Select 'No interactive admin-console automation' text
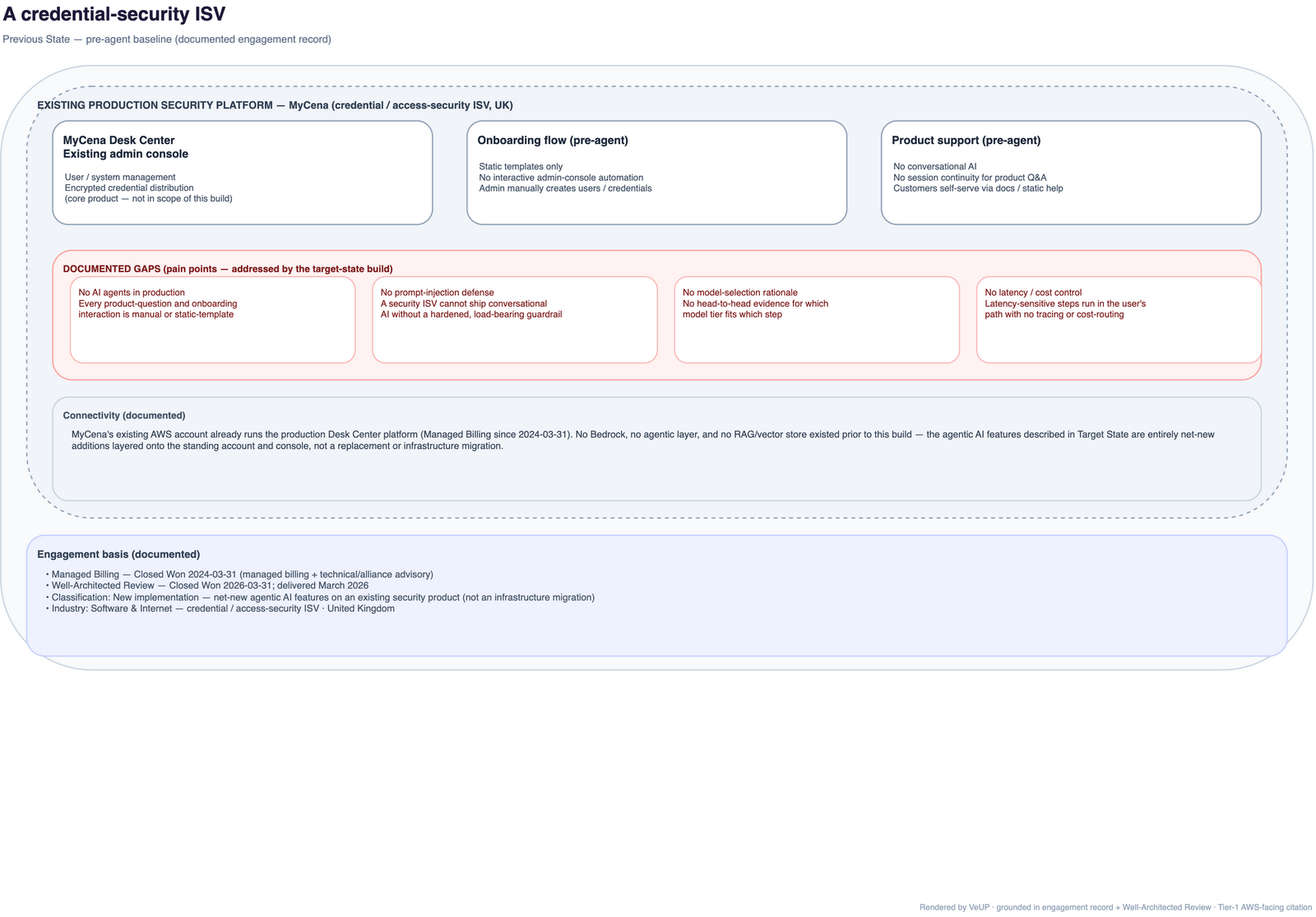Viewport: 1316px width, 917px height. [x=561, y=178]
